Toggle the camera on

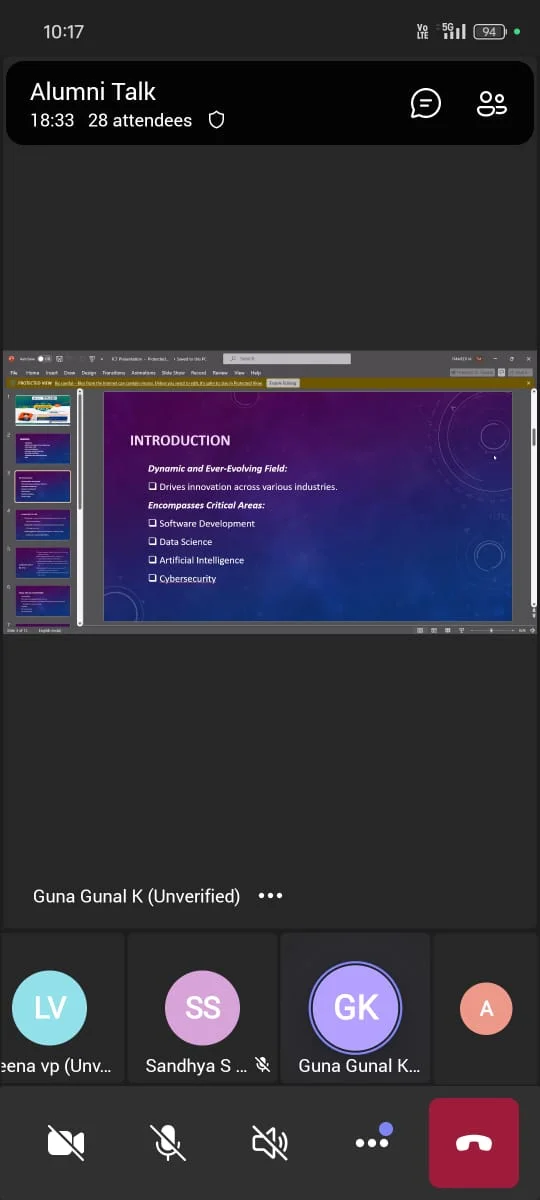(x=66, y=1143)
